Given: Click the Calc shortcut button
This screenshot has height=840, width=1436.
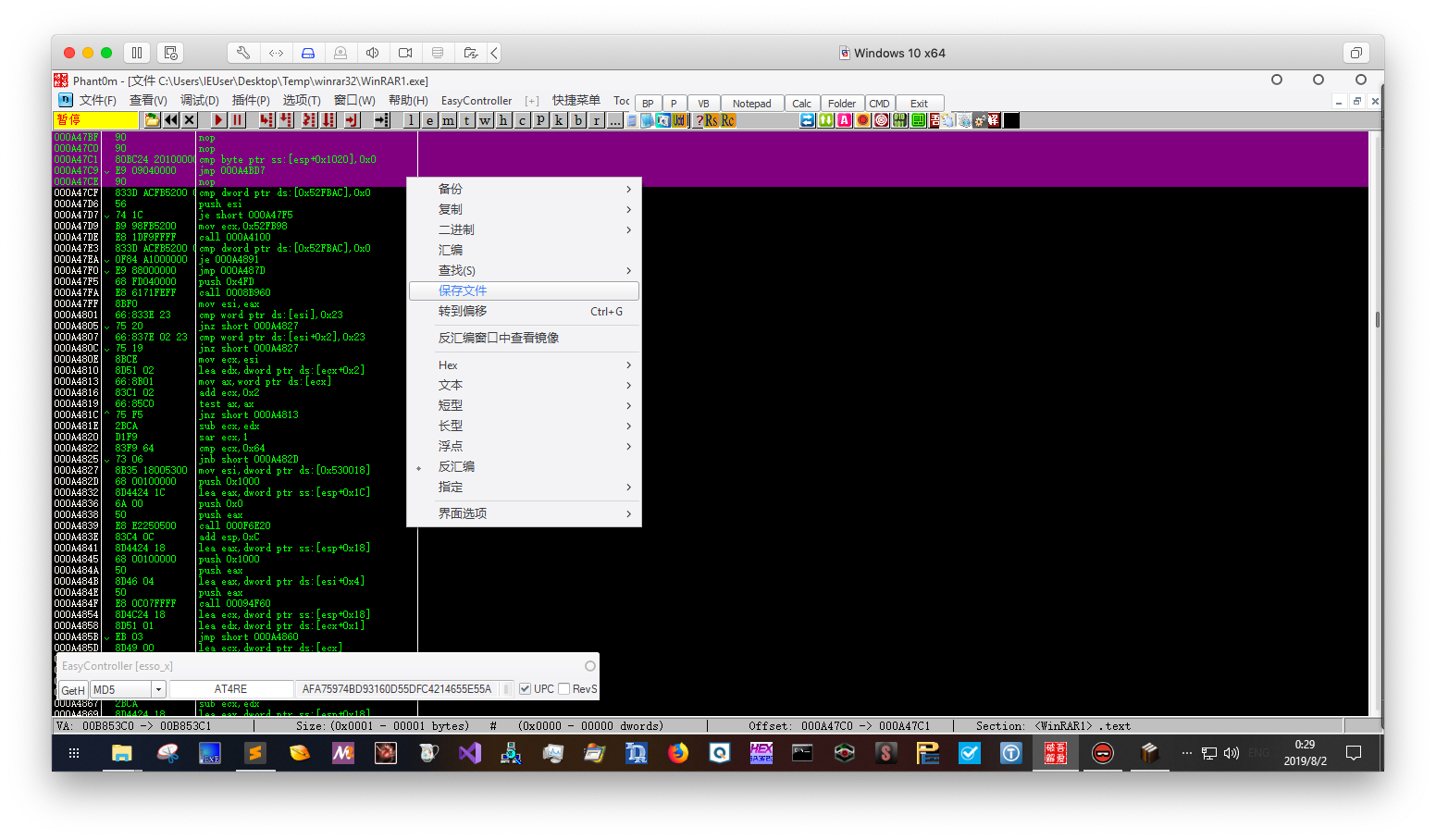Looking at the screenshot, I should coord(801,104).
